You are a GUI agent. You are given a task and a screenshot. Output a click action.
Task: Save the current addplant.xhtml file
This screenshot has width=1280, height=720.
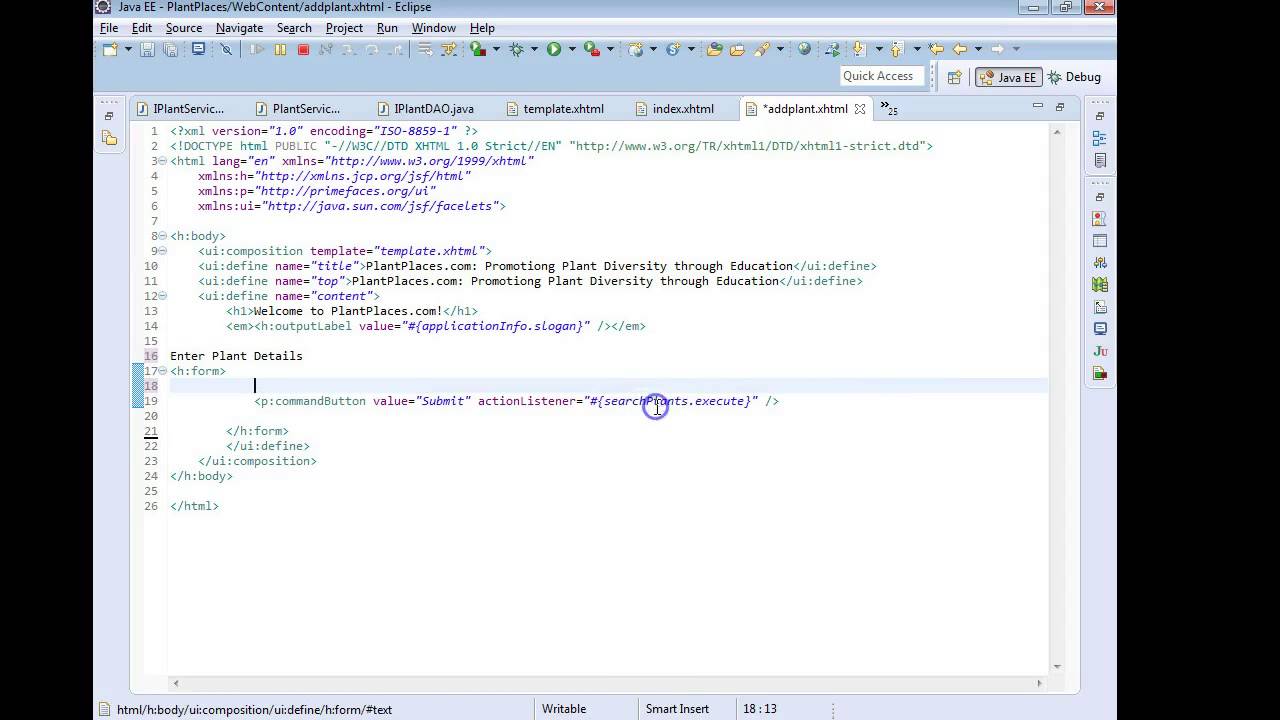147,49
